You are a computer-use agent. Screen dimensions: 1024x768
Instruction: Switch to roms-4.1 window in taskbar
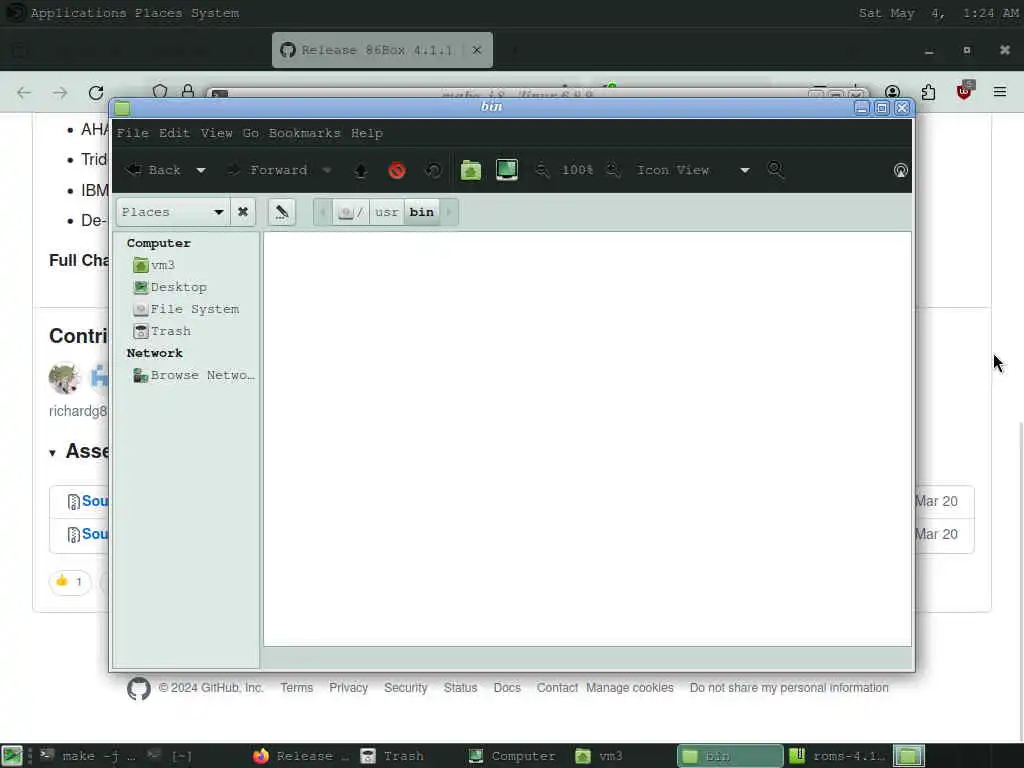click(837, 756)
